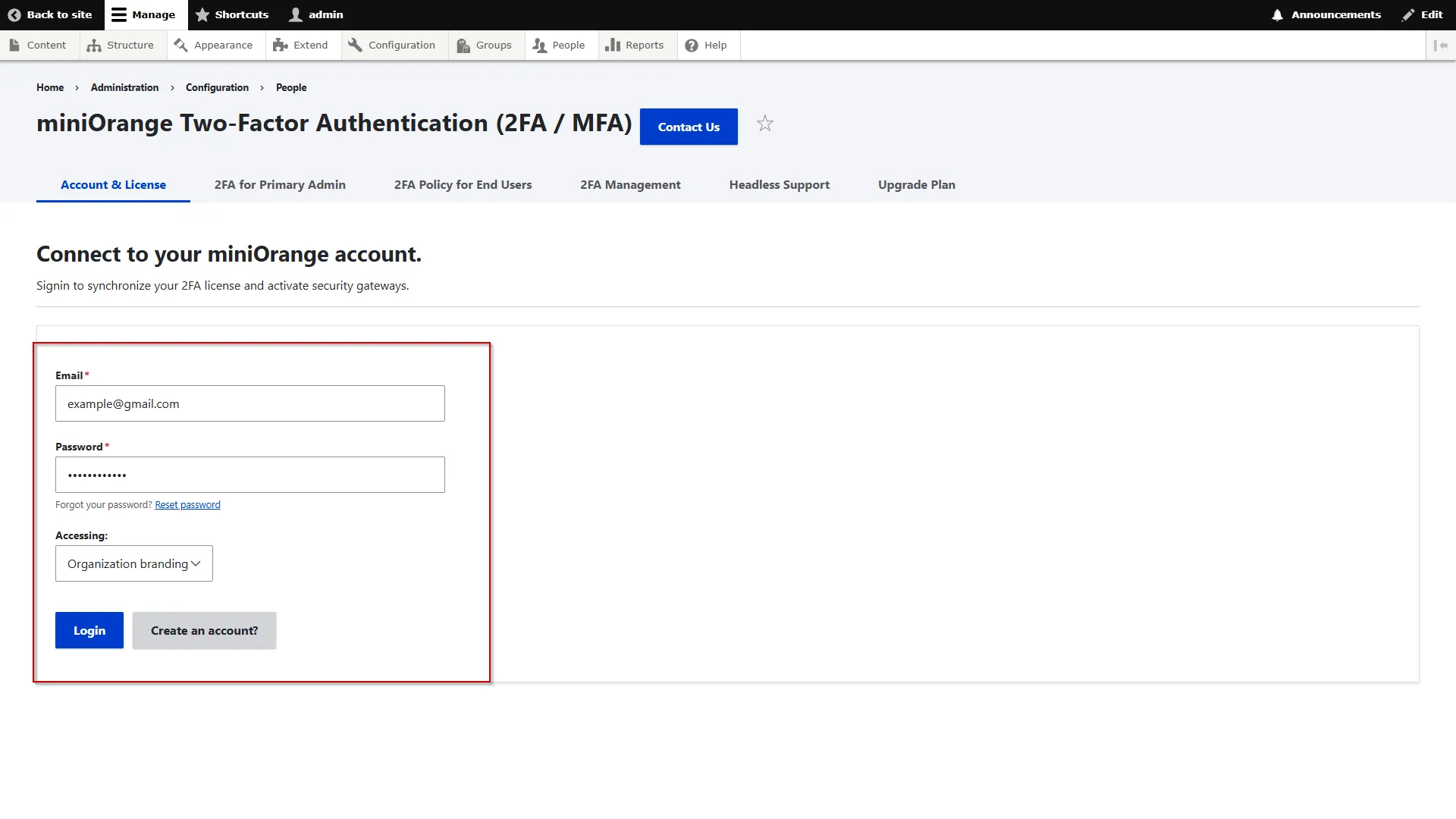Viewport: 1456px width, 819px height.
Task: Focus the Password input field
Action: (250, 475)
